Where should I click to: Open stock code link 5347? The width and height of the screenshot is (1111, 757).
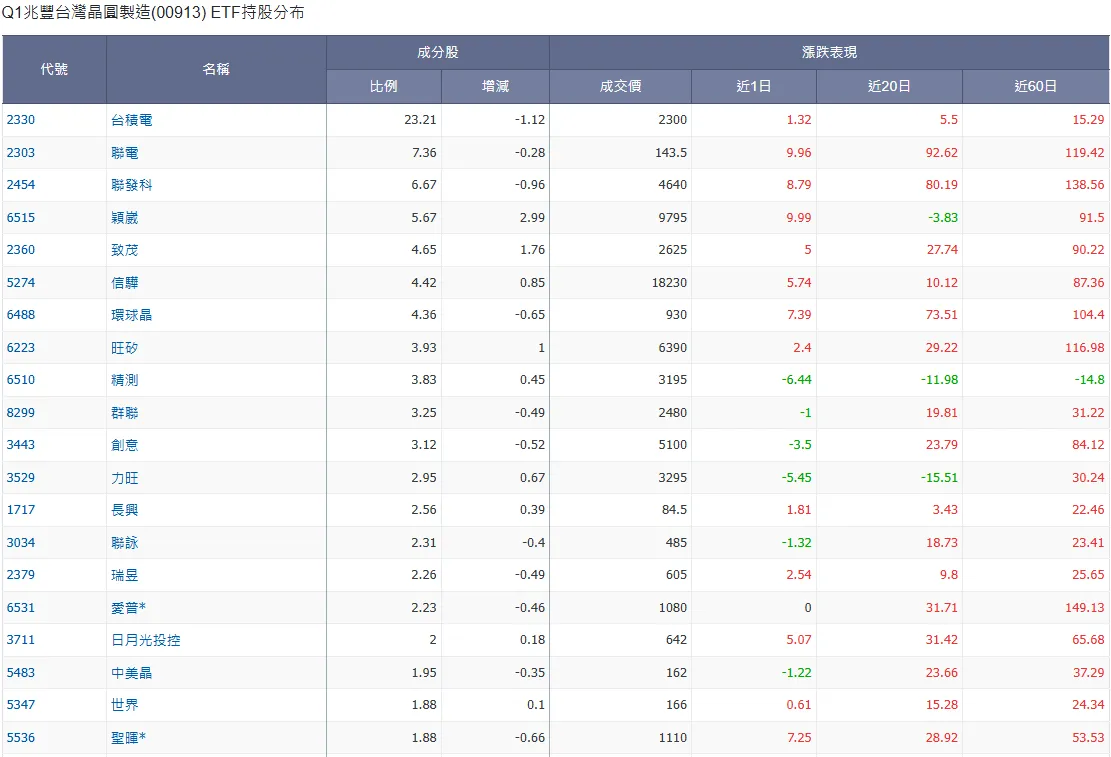[x=21, y=705]
